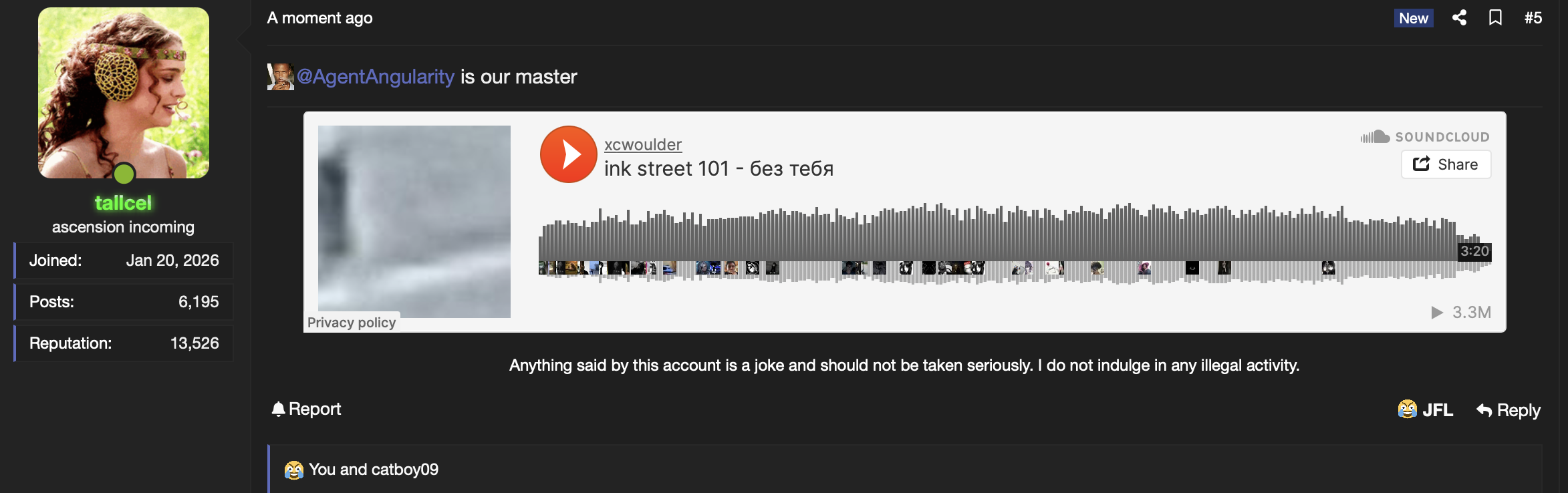Image resolution: width=1568 pixels, height=493 pixels.
Task: Click the New post badge
Action: (x=1414, y=18)
